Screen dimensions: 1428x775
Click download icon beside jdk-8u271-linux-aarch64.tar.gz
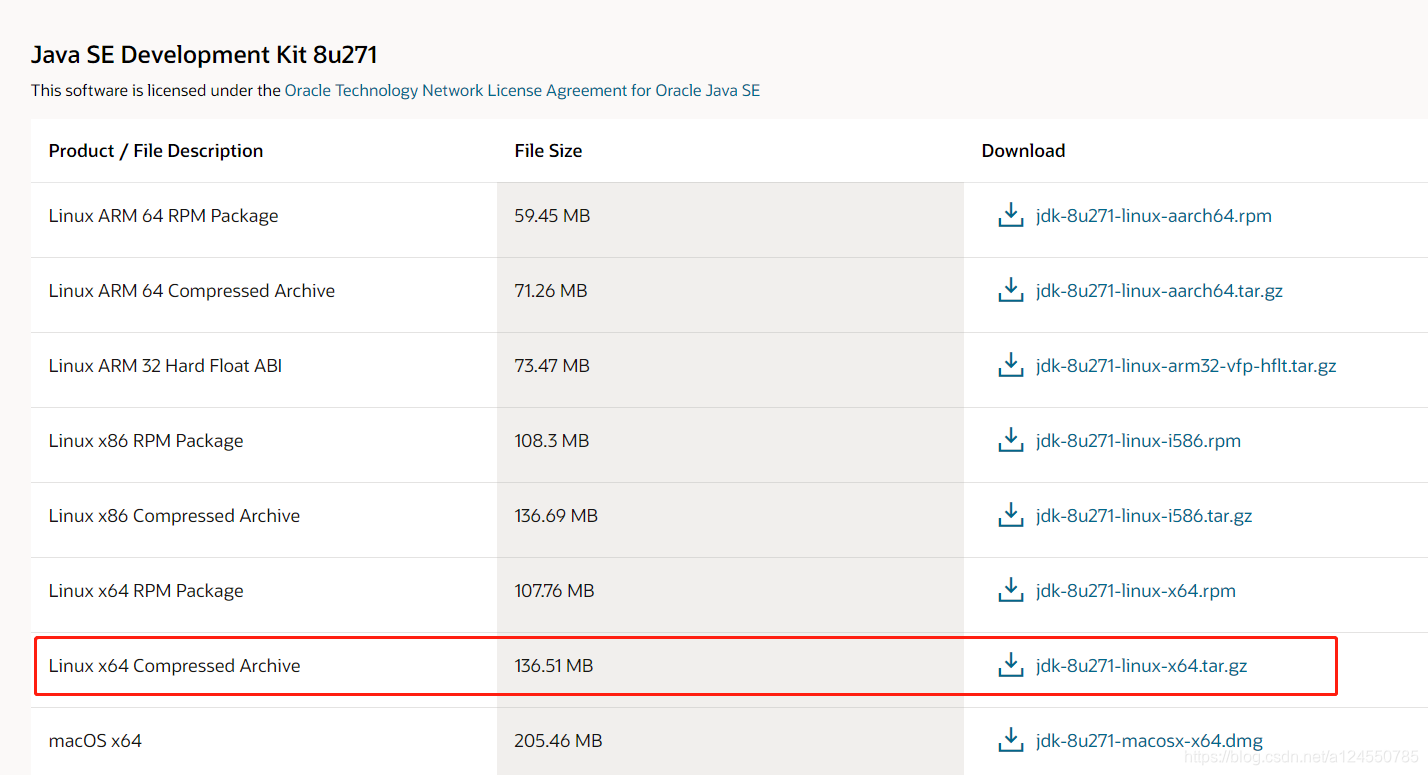tap(1011, 290)
